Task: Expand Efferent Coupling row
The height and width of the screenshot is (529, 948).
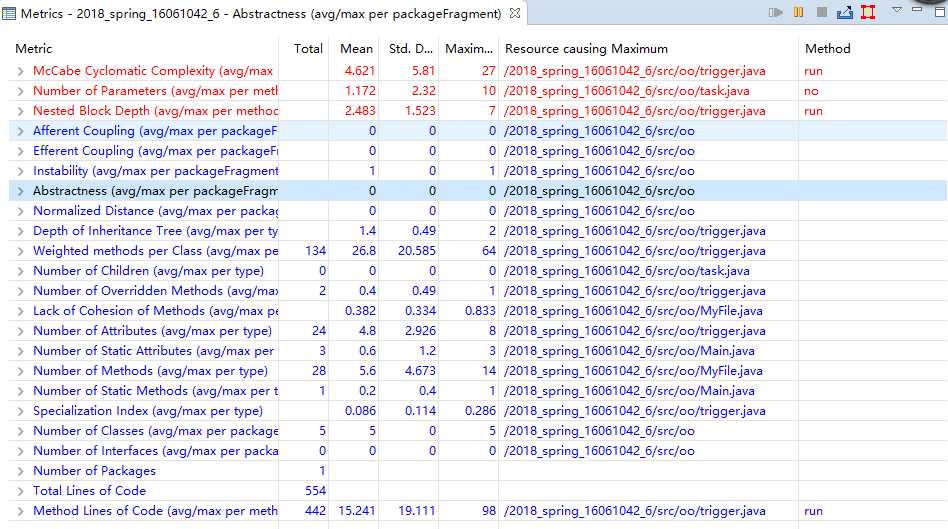Action: click(x=21, y=151)
